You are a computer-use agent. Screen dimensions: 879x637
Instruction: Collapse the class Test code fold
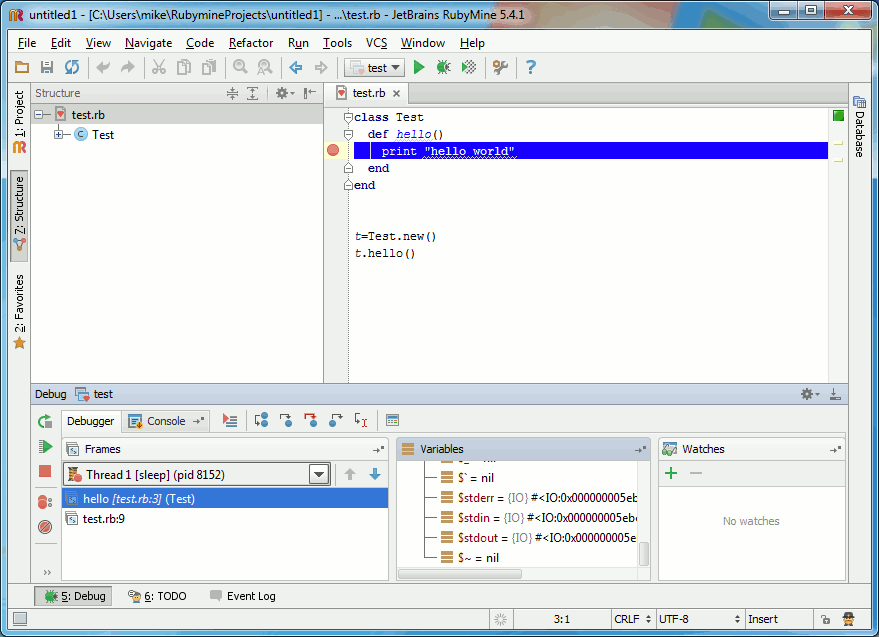coord(348,117)
